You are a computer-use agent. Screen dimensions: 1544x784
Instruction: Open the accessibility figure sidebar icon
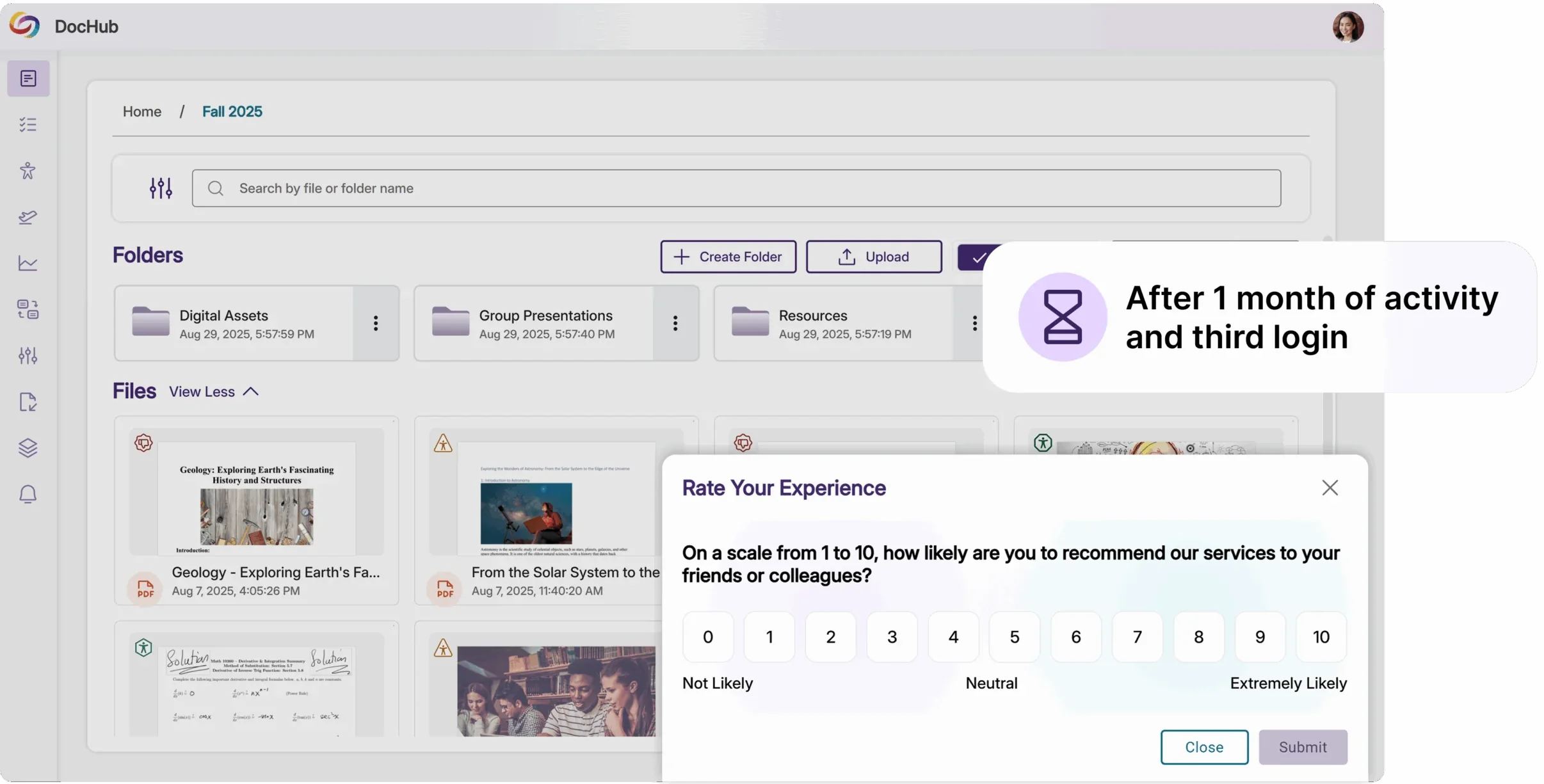click(28, 170)
